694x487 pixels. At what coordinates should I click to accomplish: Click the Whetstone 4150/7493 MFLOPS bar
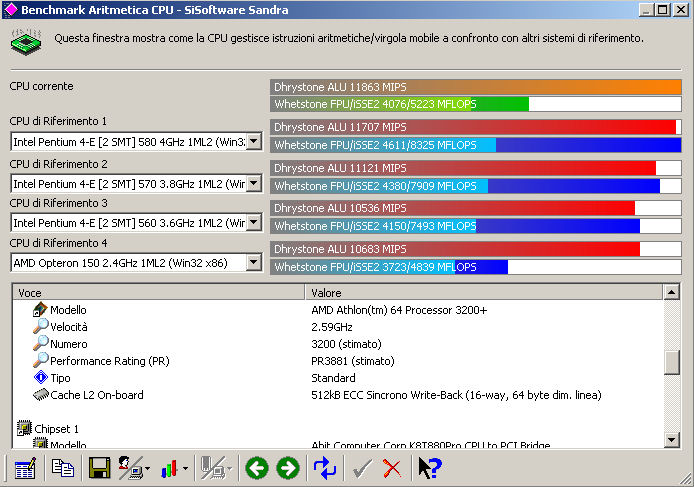coord(475,226)
